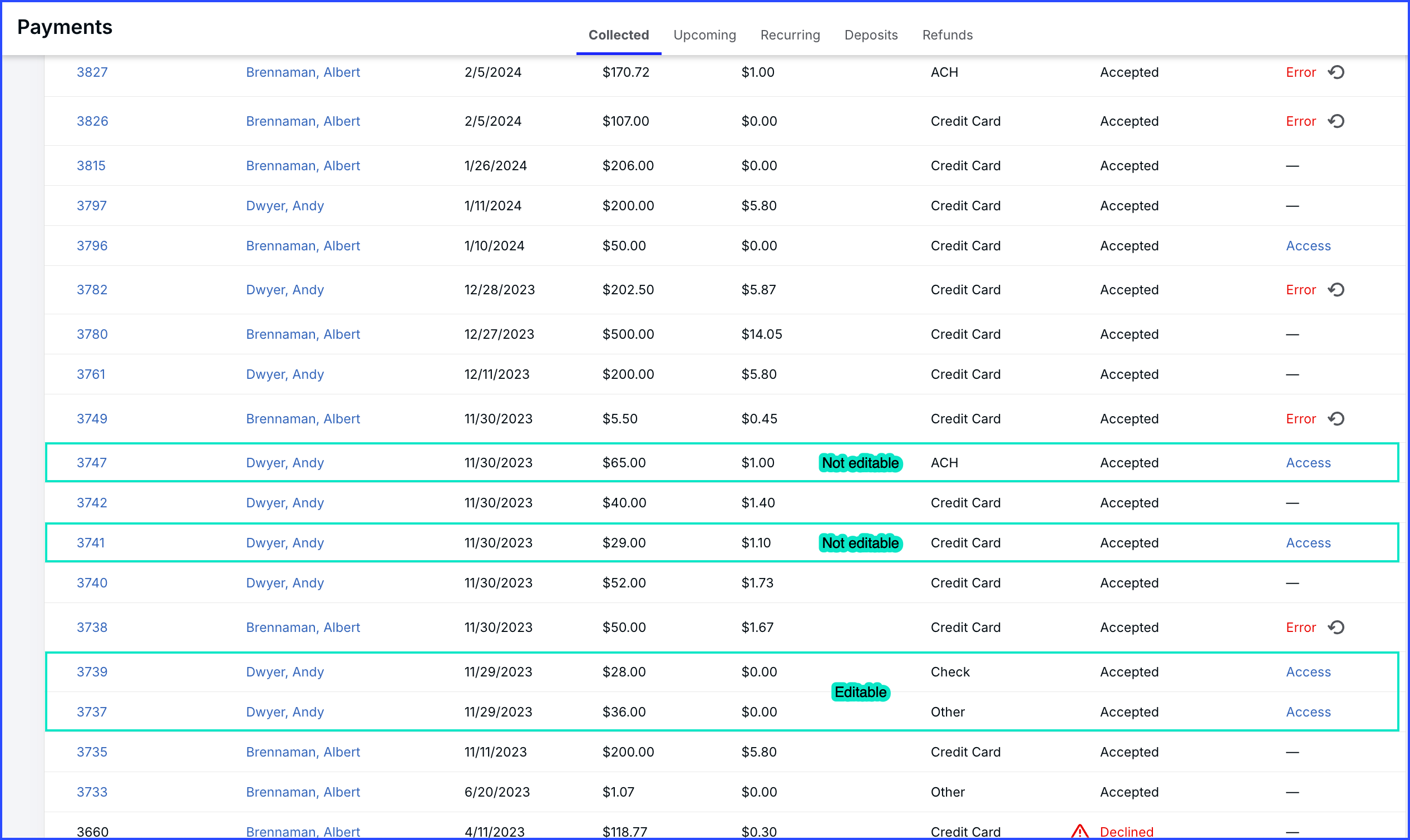Retry sync icon for payment 3782
The width and height of the screenshot is (1410, 840).
click(x=1337, y=290)
